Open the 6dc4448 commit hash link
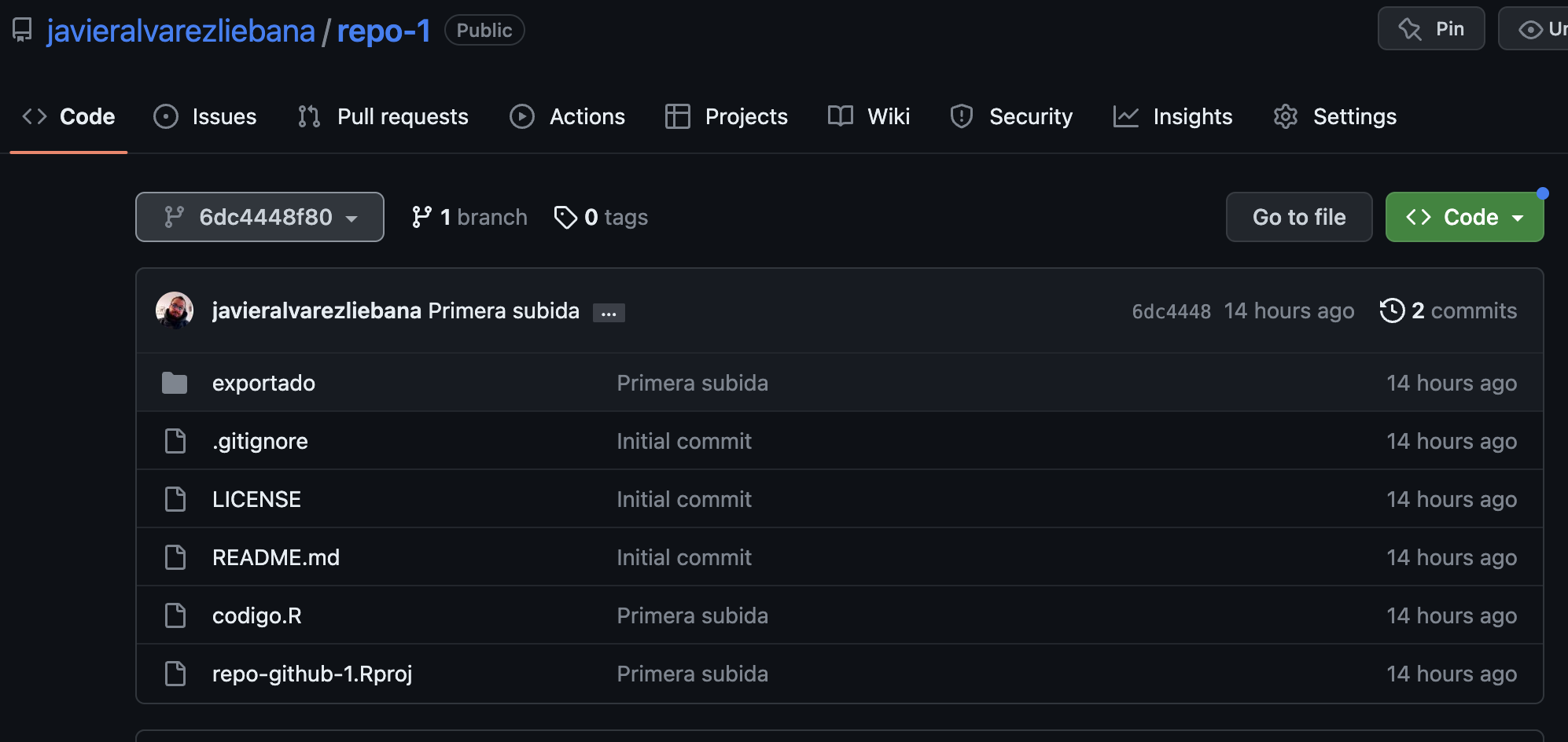This screenshot has height=742, width=1568. [x=1171, y=311]
